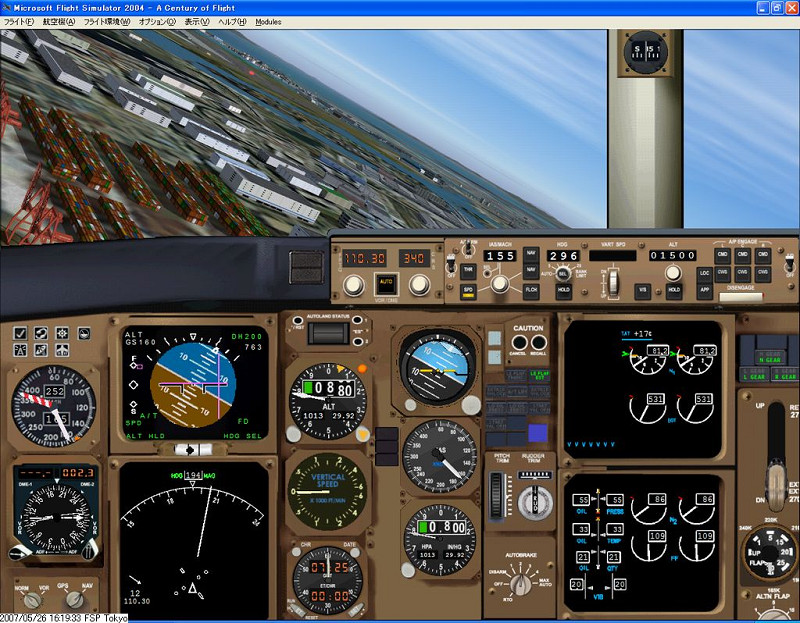The width and height of the screenshot is (800, 623).
Task: Click the green LE FLAP EXT annunciator
Action: (539, 375)
